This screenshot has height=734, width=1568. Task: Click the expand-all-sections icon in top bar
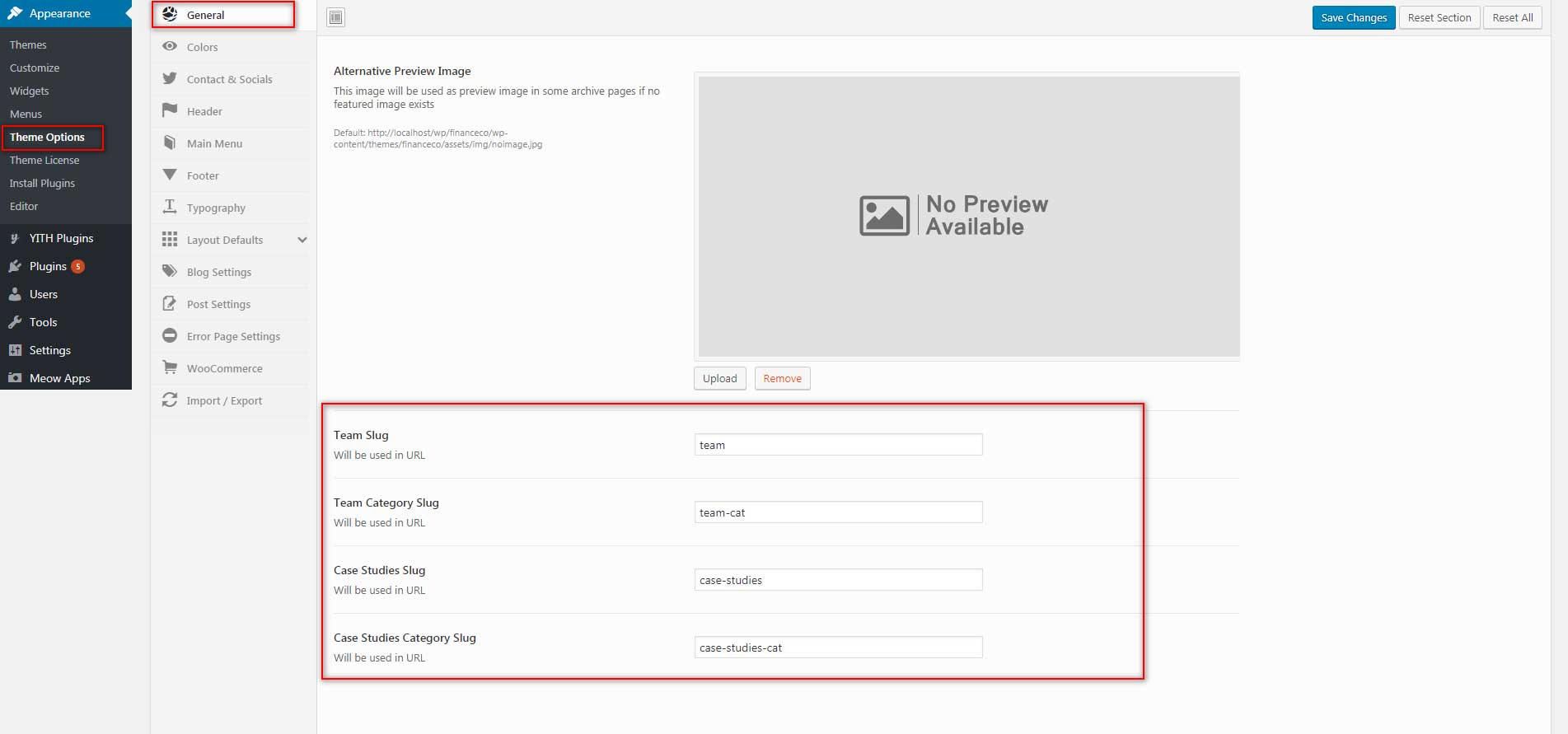(x=336, y=17)
